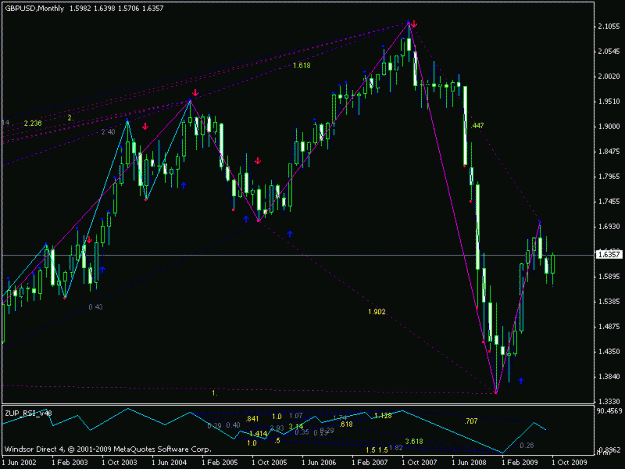Click the Windsor Direct 4 MetaQuotes copyright text
Image resolution: width=625 pixels, height=469 pixels.
pyautogui.click(x=108, y=449)
